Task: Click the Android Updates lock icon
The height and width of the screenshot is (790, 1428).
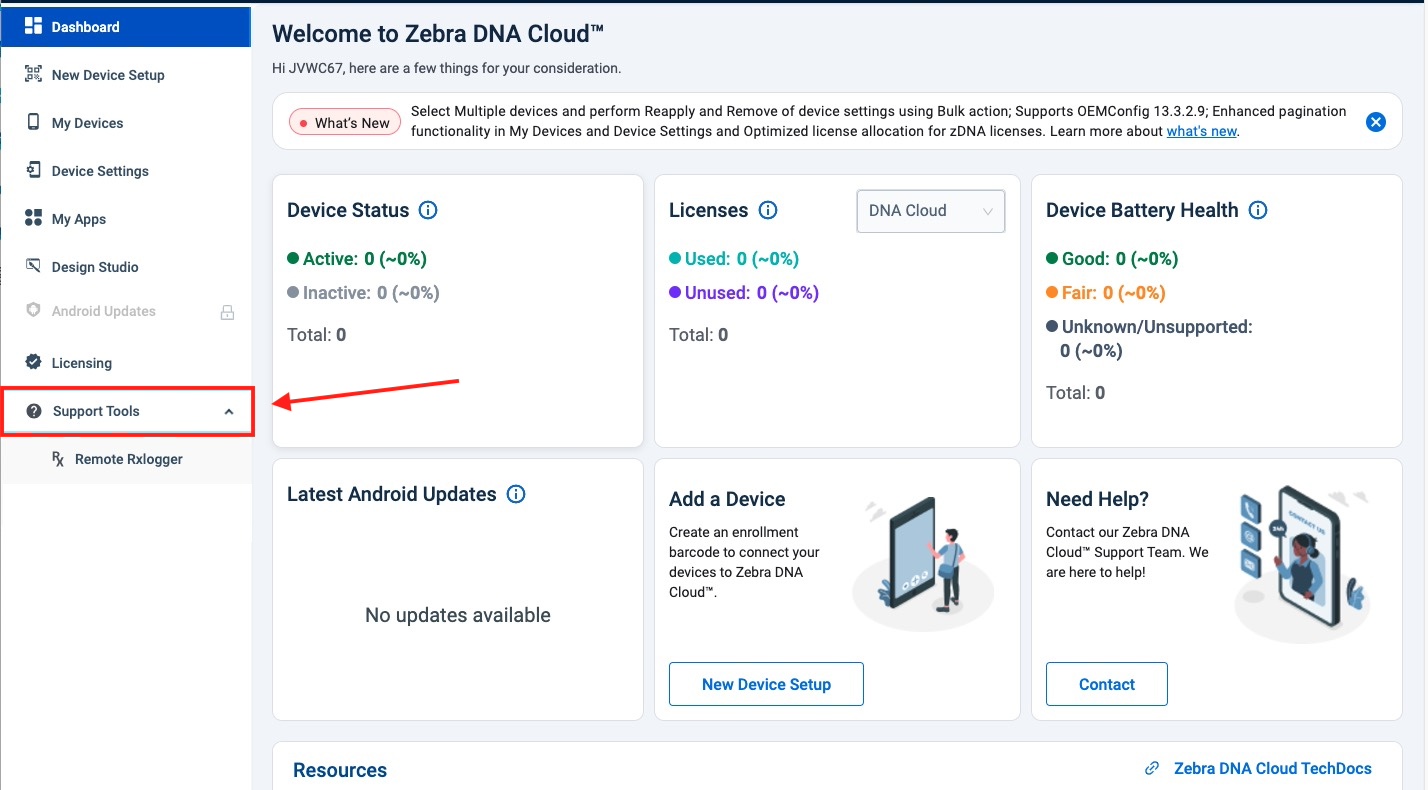Action: tap(227, 312)
